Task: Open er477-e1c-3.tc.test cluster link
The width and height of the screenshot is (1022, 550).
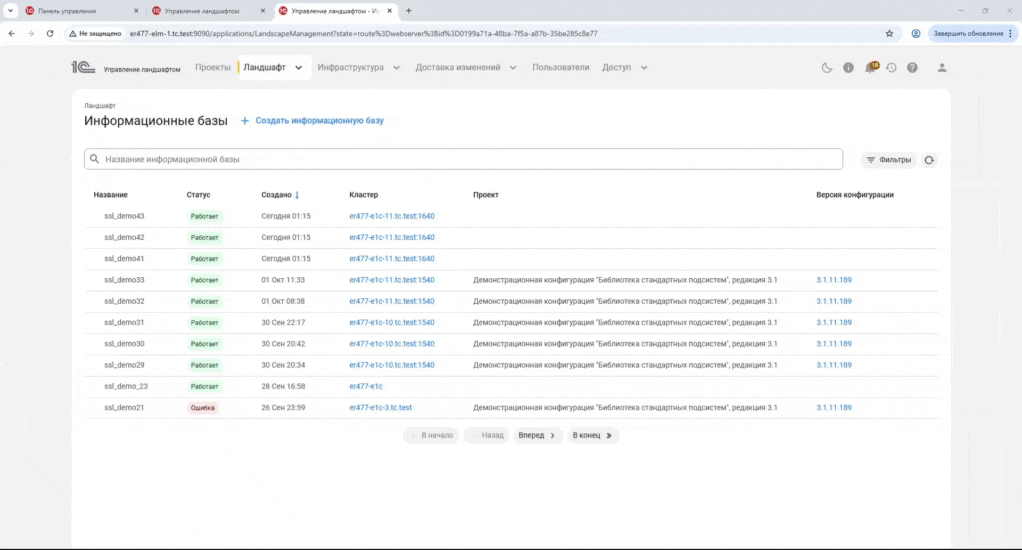Action: [381, 407]
